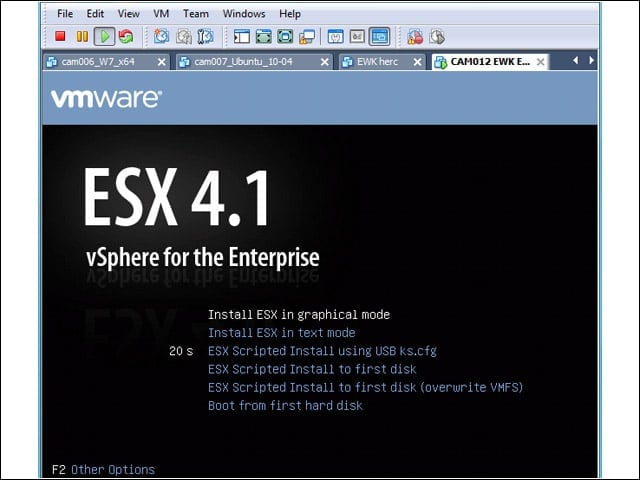The image size is (640, 480).
Task: Reset the virtual machine with restart icon
Action: click(126, 36)
